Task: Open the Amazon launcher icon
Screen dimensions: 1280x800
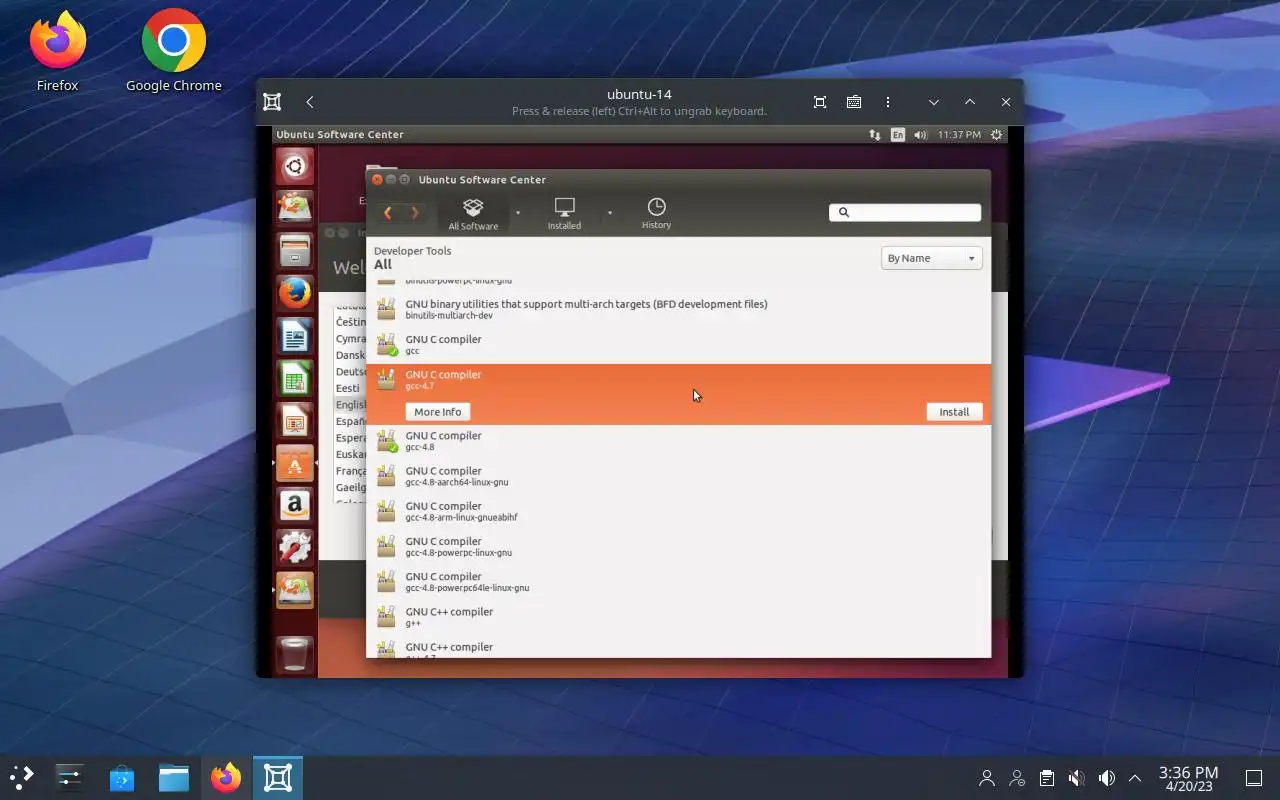Action: (294, 506)
